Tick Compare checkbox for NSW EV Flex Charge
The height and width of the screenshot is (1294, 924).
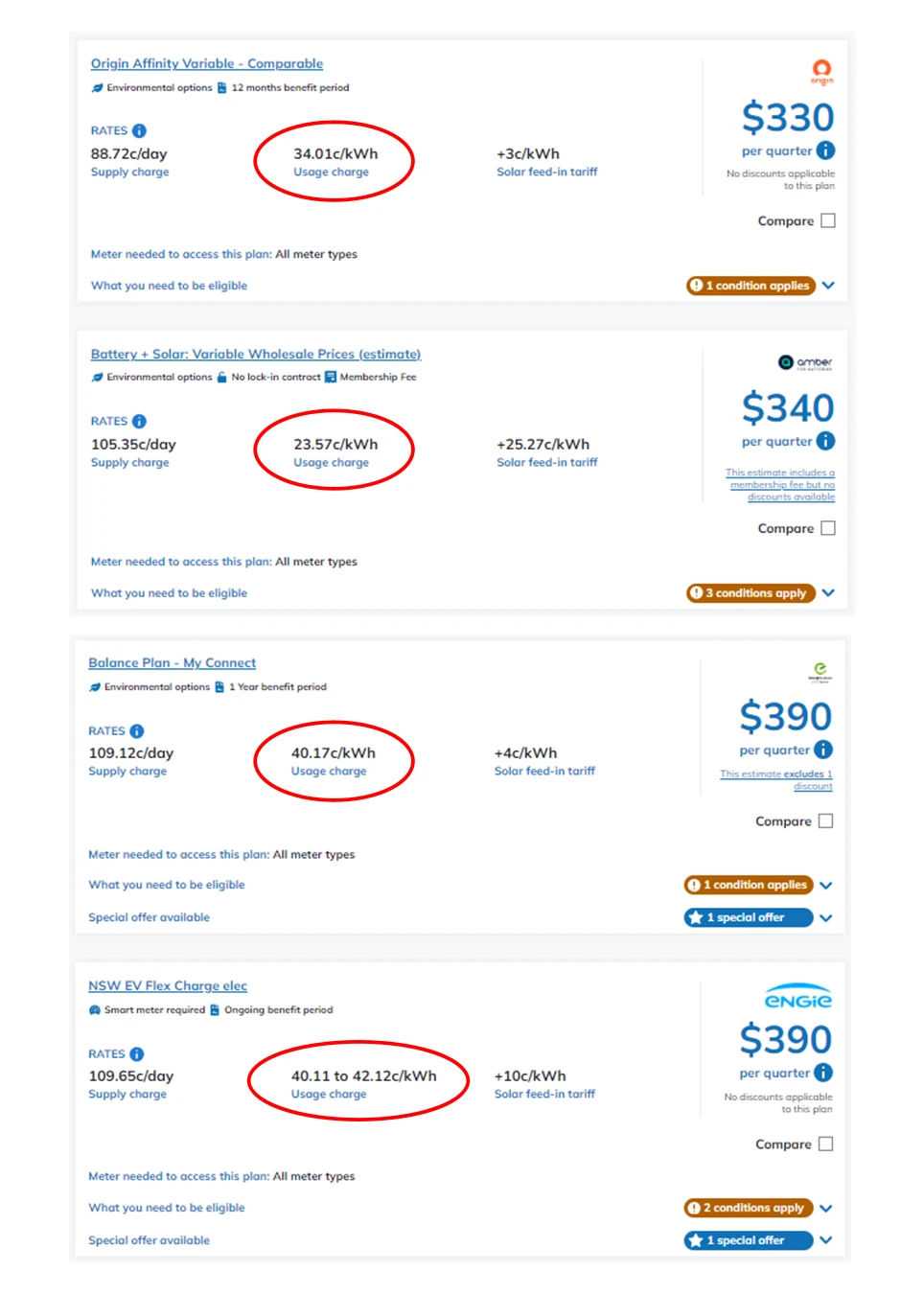pyautogui.click(x=826, y=1144)
